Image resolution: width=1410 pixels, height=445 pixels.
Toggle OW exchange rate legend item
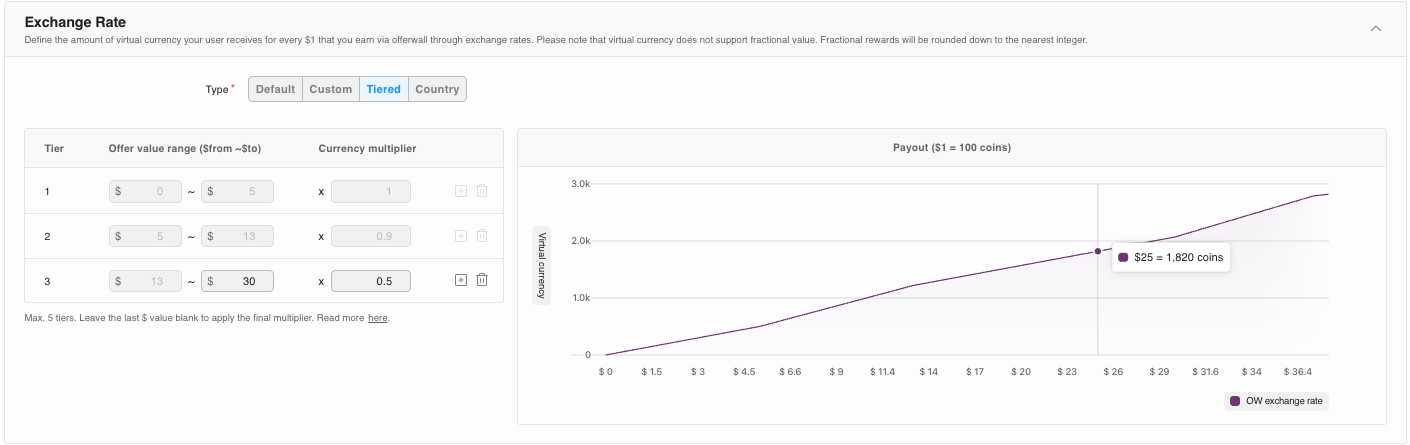click(1278, 401)
